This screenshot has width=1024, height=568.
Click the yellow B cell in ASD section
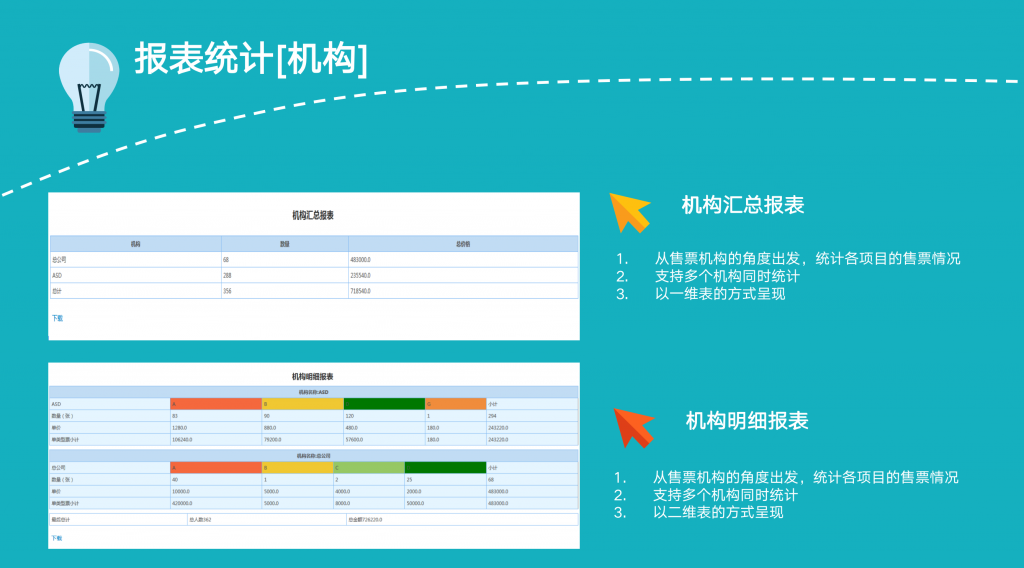click(x=302, y=404)
